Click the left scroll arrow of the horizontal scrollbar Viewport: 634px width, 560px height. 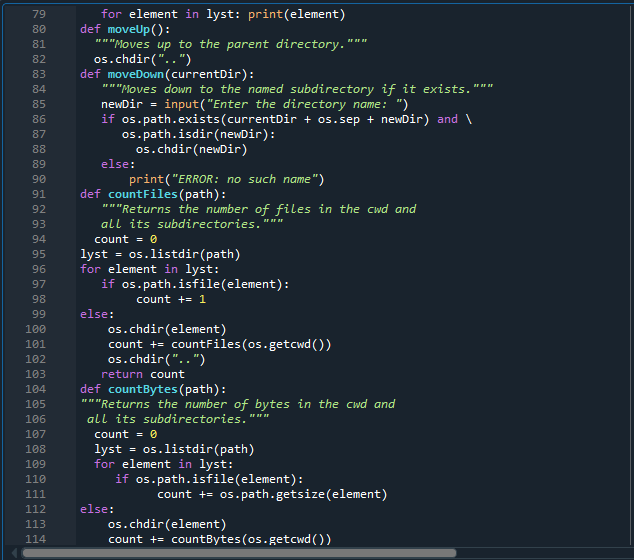pos(14,553)
